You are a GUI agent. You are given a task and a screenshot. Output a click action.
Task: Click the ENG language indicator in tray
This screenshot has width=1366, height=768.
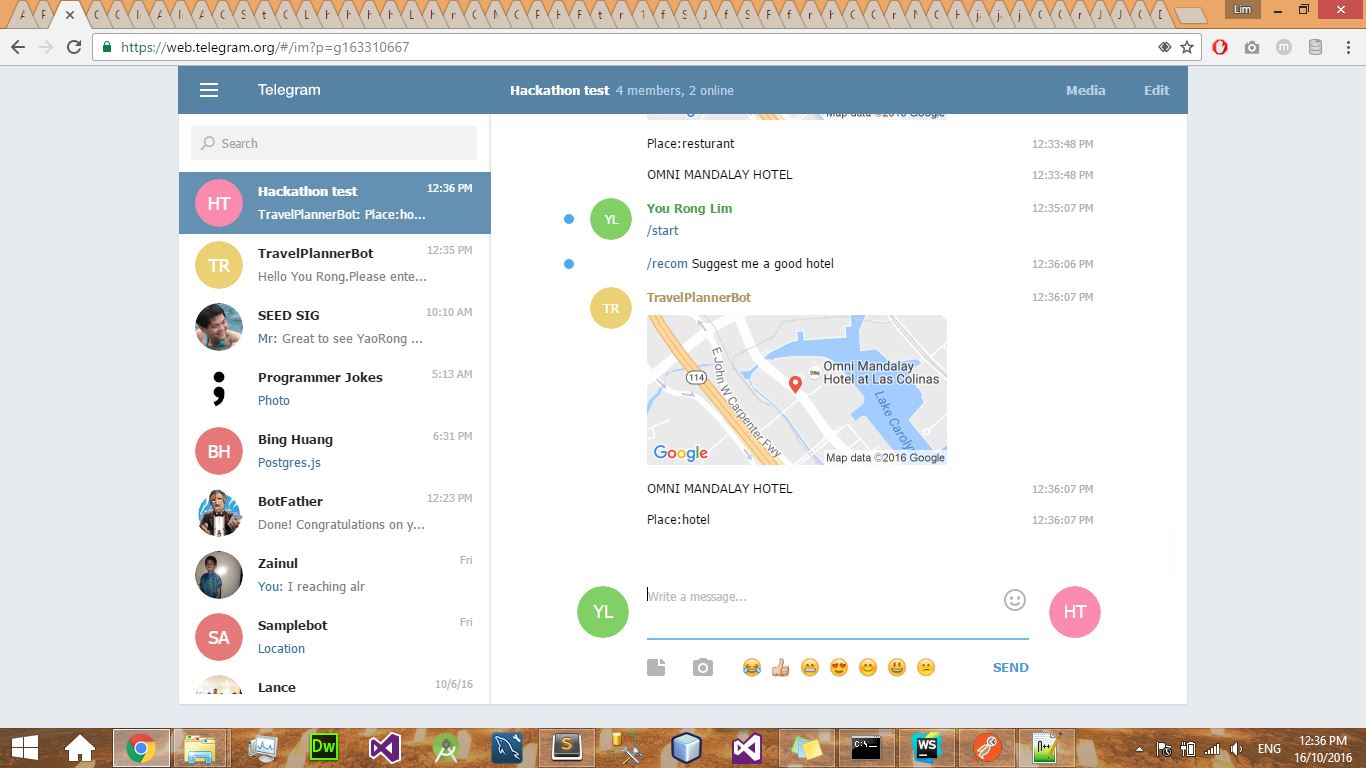pos(1269,749)
